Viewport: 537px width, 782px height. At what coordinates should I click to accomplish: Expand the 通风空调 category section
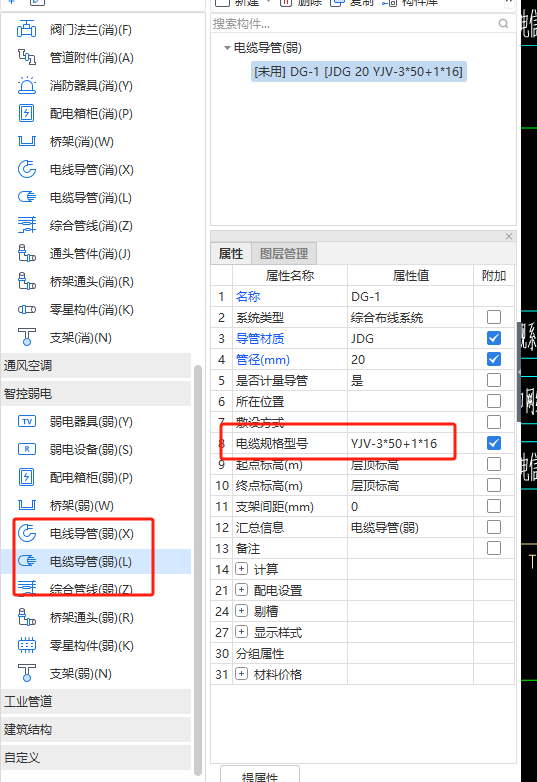96,366
